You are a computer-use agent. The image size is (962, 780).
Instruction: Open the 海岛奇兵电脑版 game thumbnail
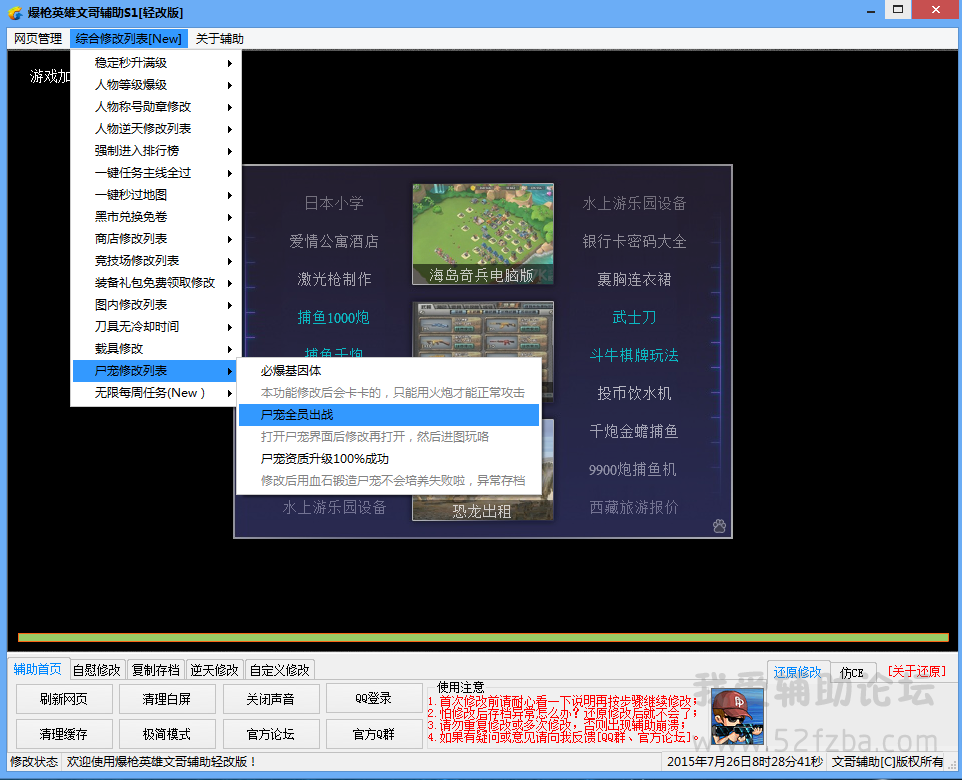tap(482, 234)
